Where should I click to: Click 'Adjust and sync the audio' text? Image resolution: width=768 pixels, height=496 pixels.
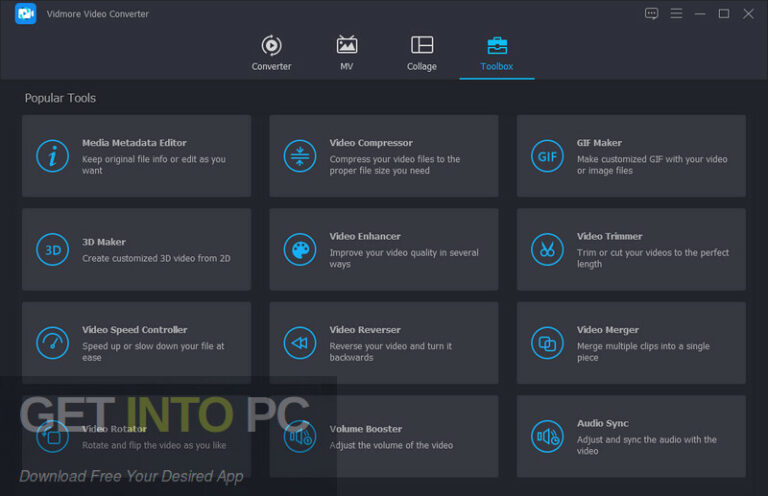coord(647,446)
